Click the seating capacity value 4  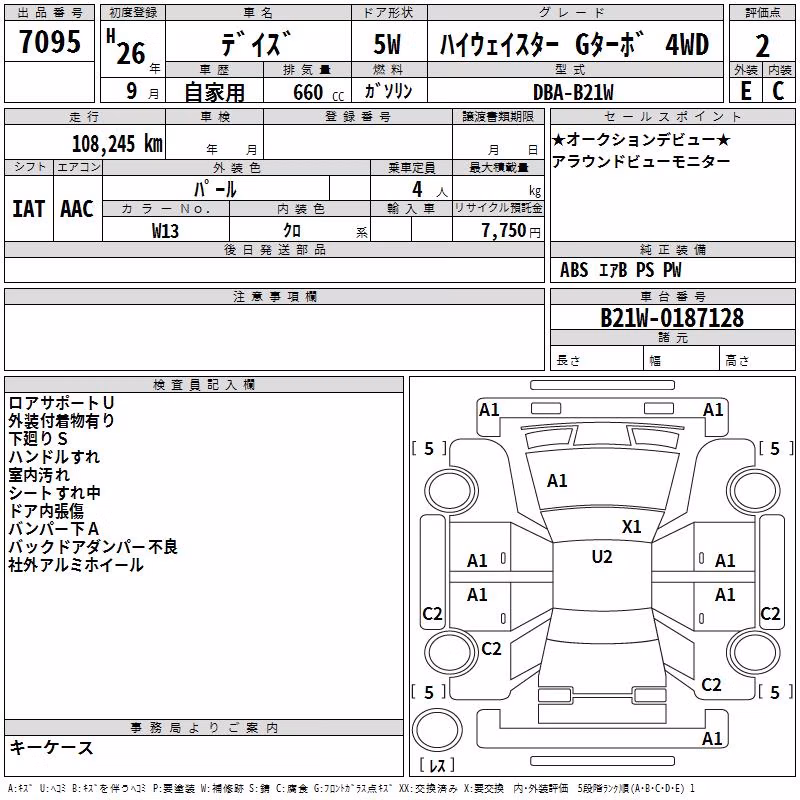tap(417, 189)
